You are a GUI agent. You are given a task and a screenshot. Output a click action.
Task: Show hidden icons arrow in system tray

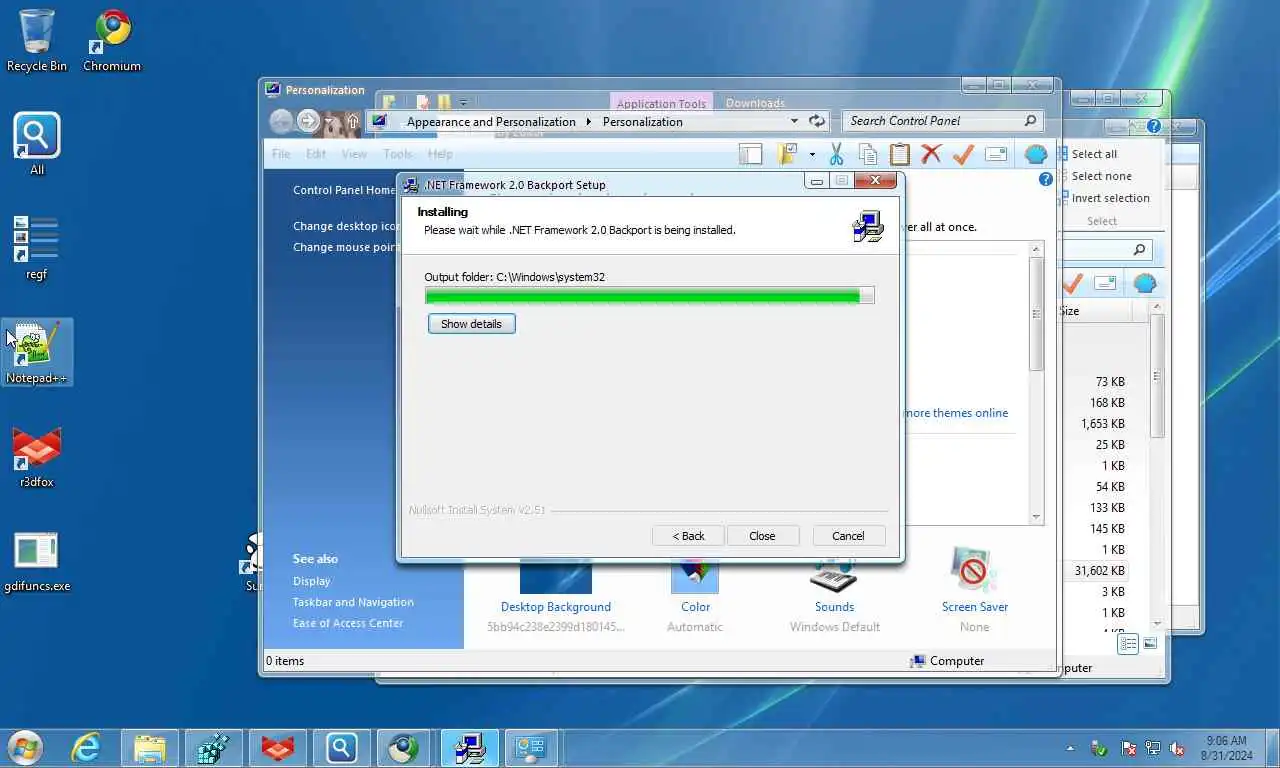click(x=1071, y=748)
